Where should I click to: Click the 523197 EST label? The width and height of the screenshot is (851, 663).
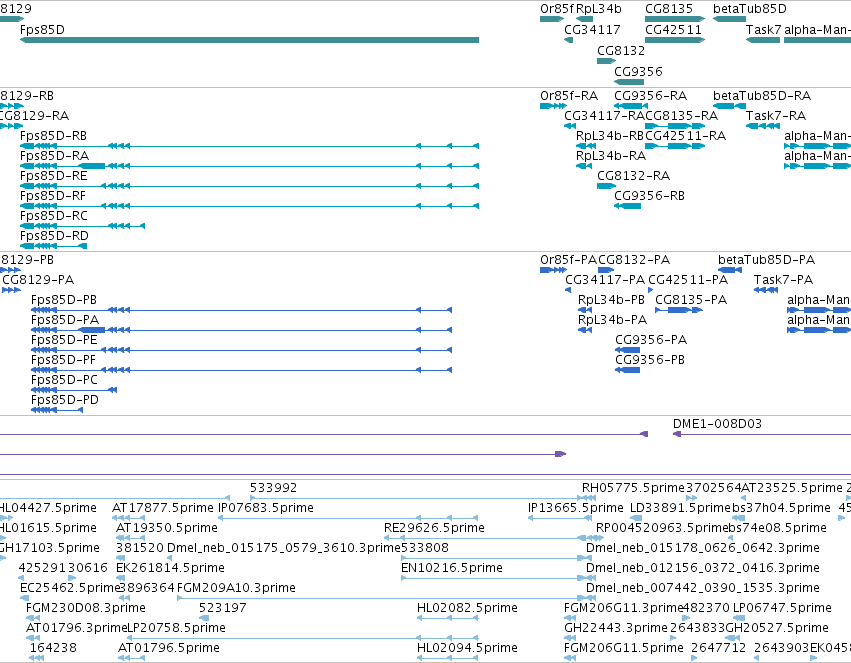tap(223, 608)
